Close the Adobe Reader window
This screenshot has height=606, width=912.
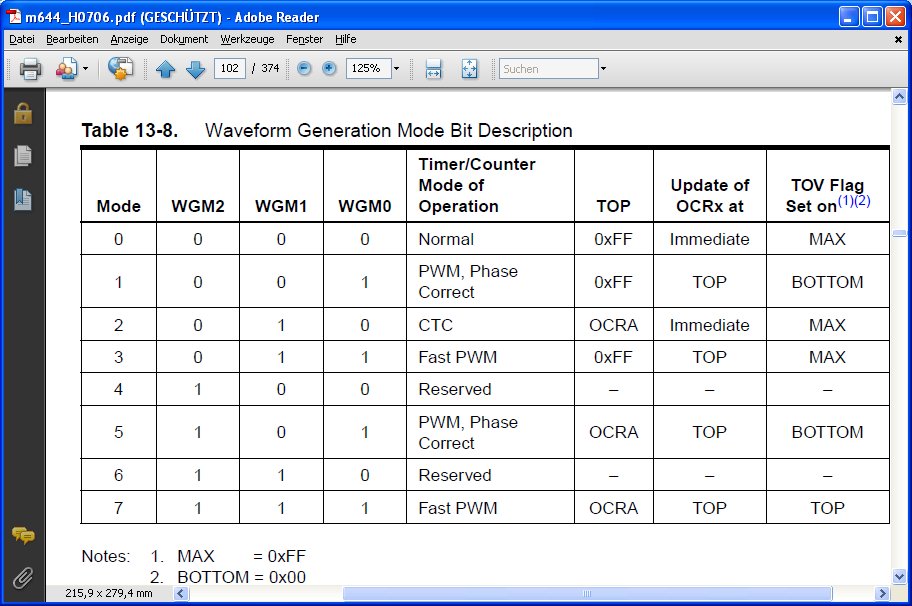pyautogui.click(x=895, y=17)
